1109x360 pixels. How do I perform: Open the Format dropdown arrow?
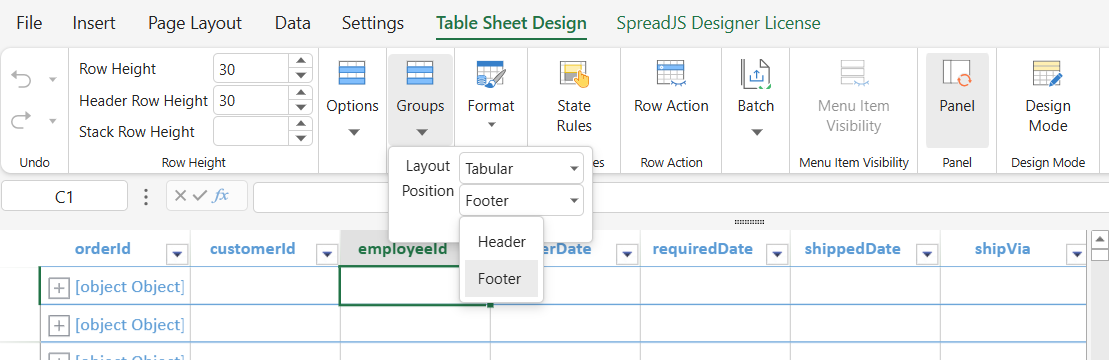491,125
